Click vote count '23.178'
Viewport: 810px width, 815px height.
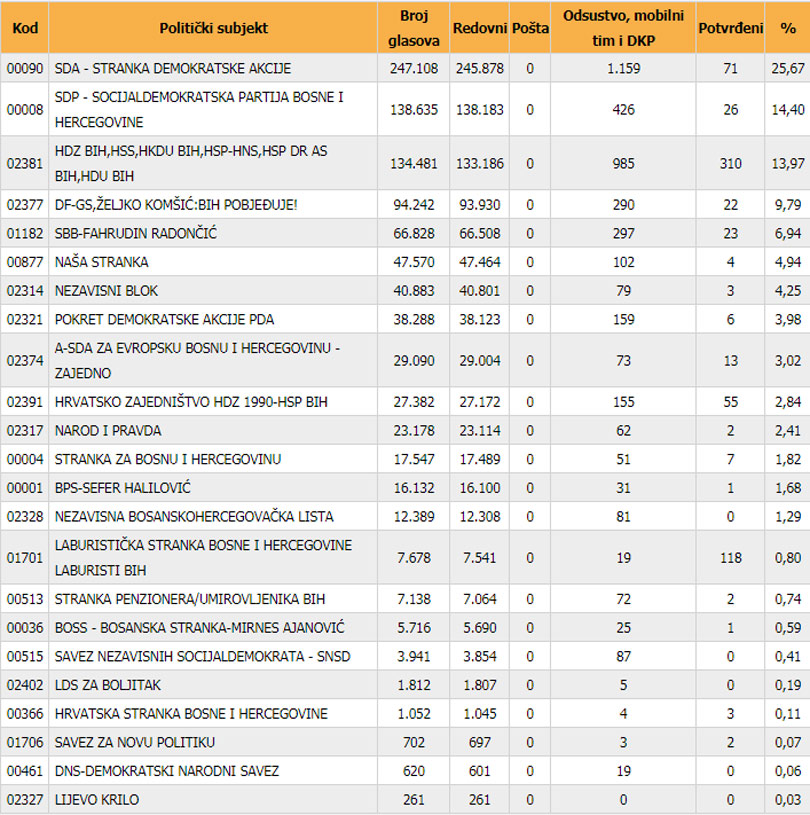(414, 430)
